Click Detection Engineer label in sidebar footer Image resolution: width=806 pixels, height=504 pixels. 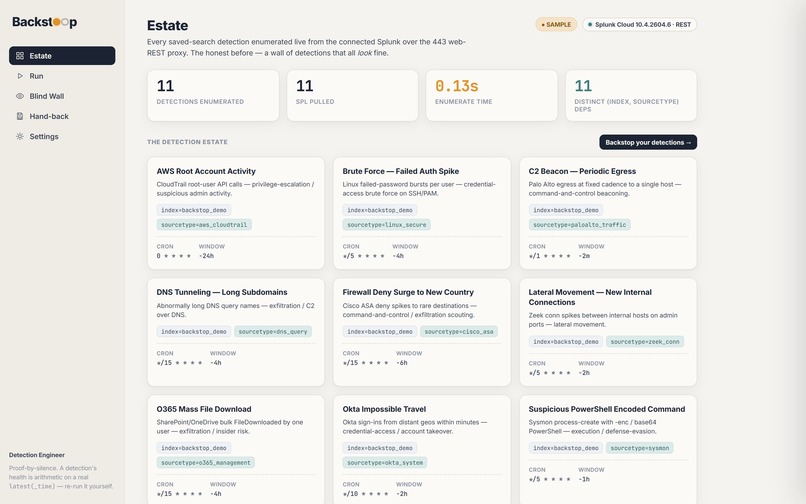tap(36, 455)
